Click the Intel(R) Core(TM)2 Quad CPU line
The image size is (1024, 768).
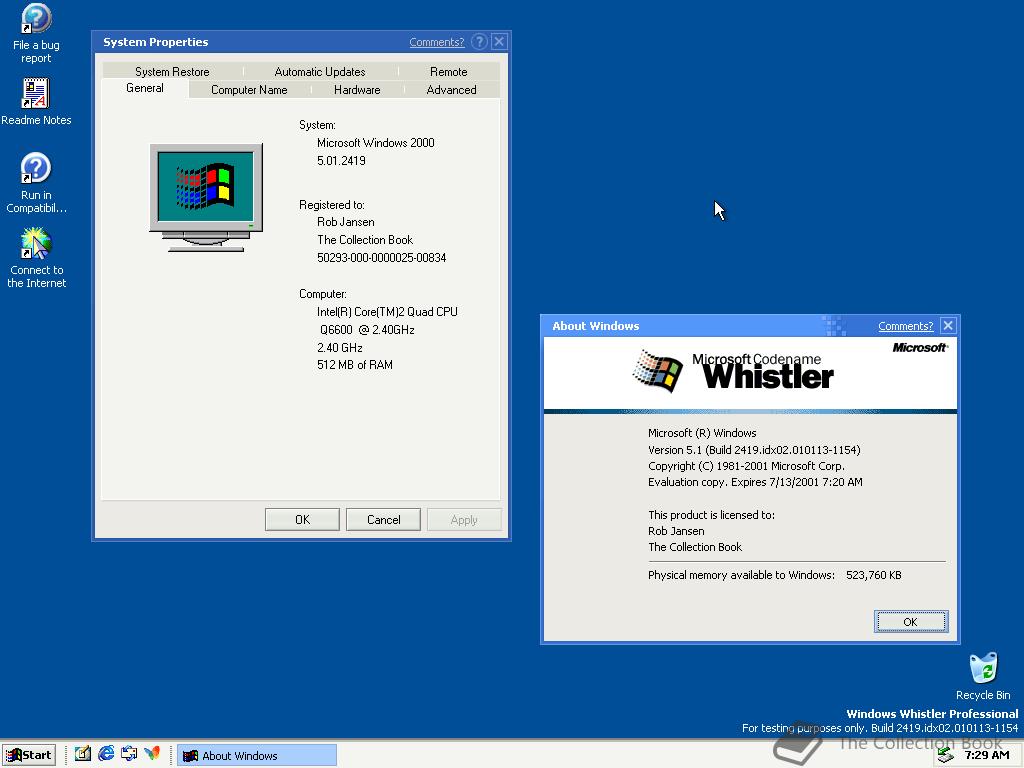tap(387, 312)
